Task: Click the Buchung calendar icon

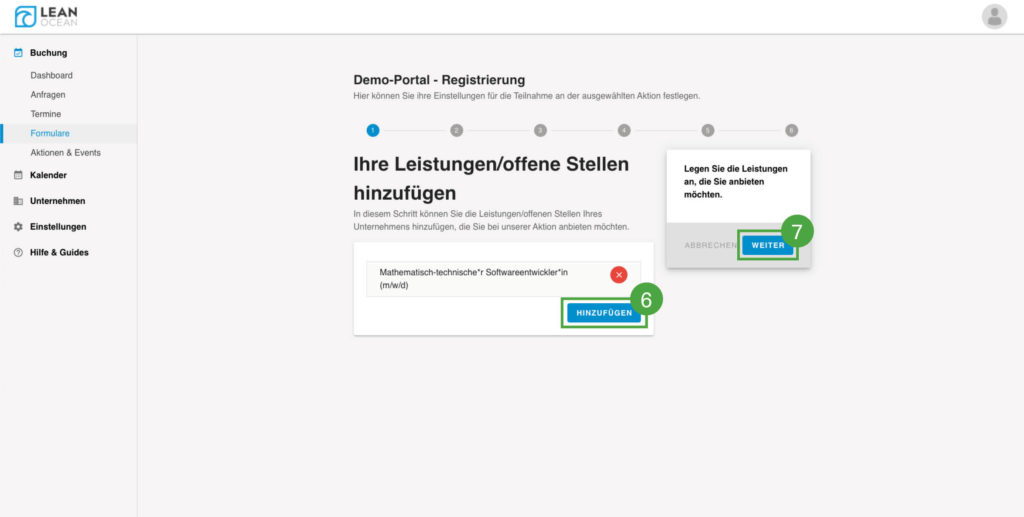Action: (18, 53)
